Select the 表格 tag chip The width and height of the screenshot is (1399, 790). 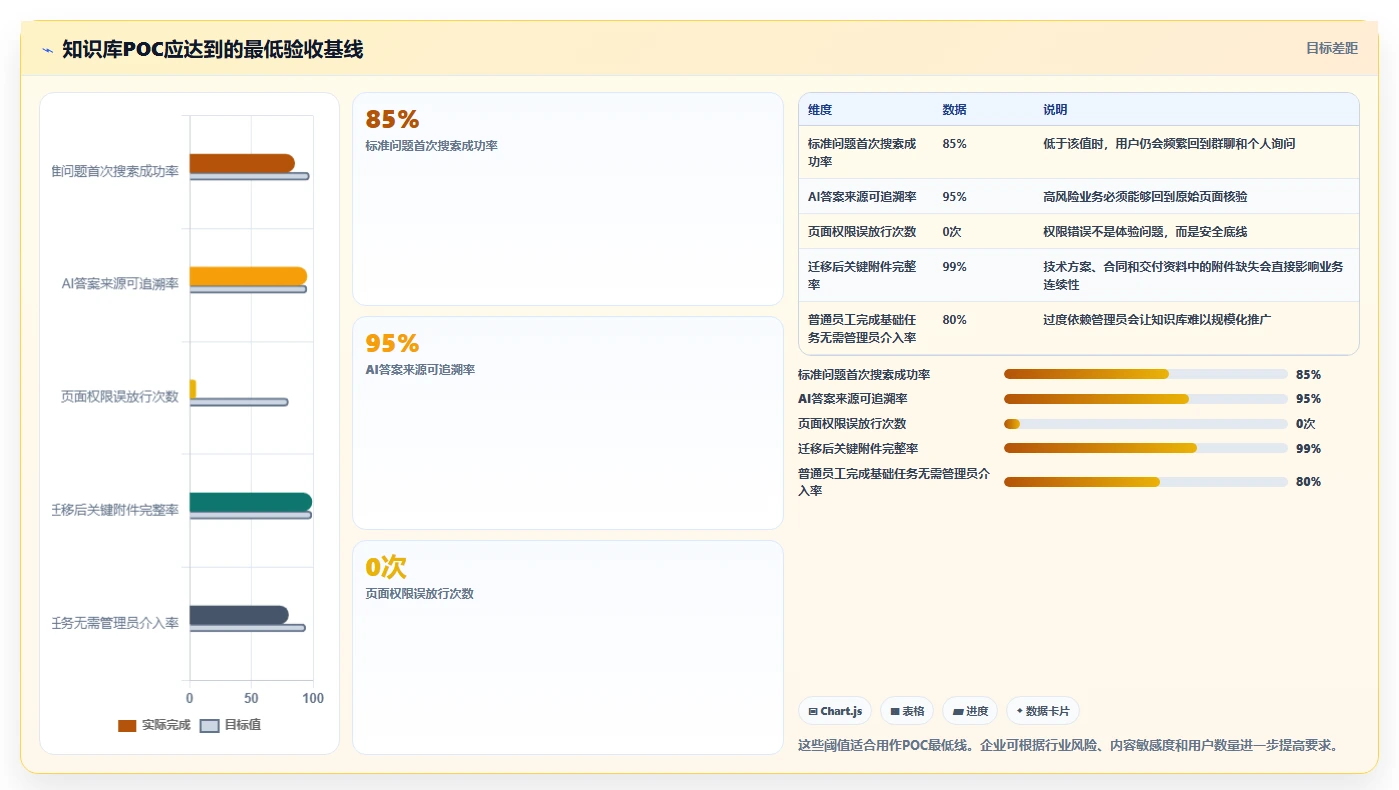click(907, 711)
